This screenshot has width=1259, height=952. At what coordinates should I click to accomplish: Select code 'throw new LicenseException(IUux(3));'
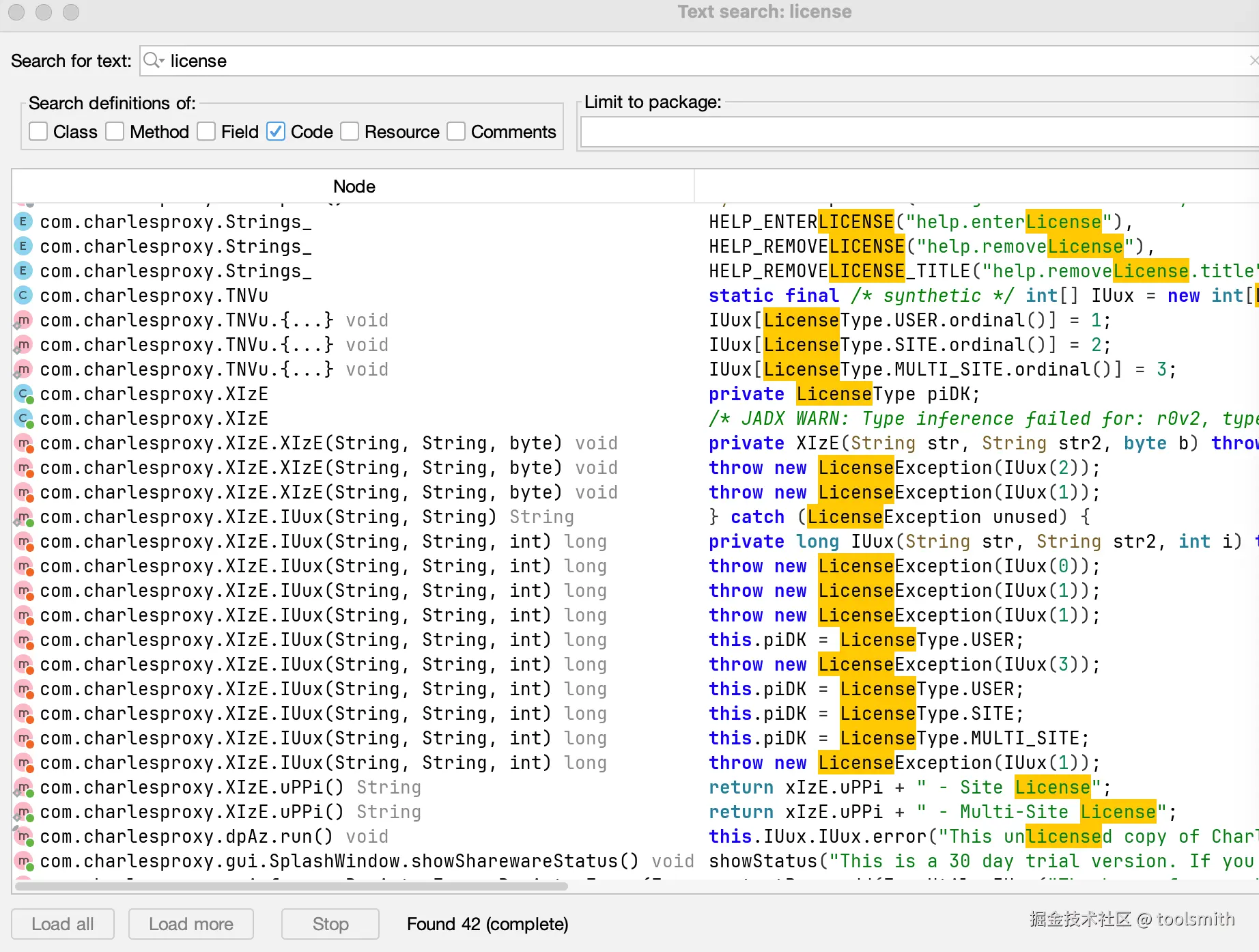coord(905,664)
